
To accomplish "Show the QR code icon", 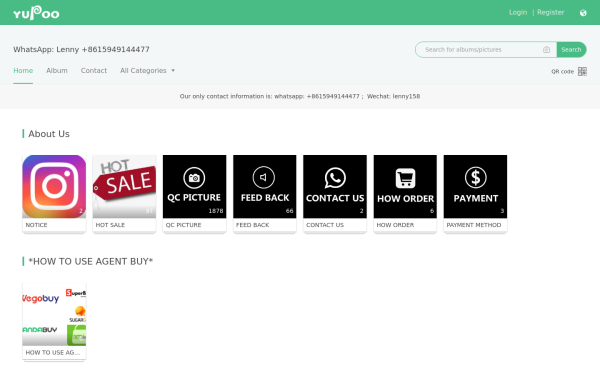I will tap(582, 72).
